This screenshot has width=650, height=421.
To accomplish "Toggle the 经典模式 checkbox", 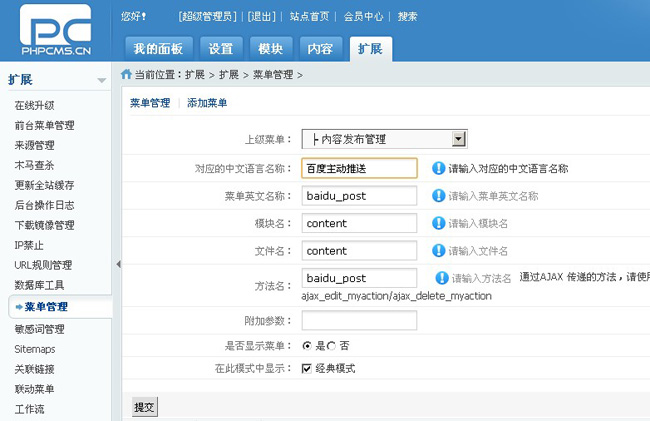I will tap(308, 368).
